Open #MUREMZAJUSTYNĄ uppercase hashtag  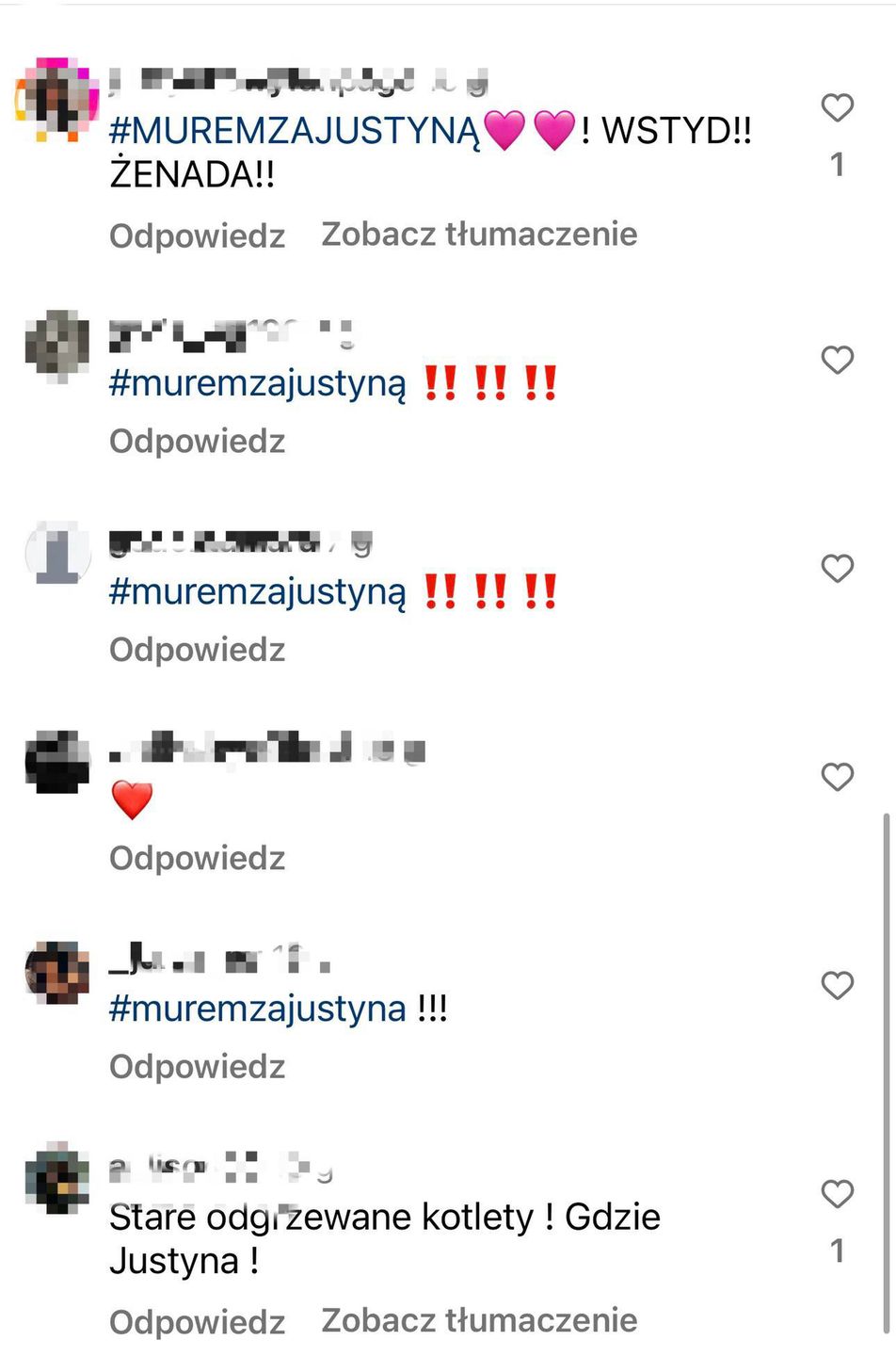point(295,131)
